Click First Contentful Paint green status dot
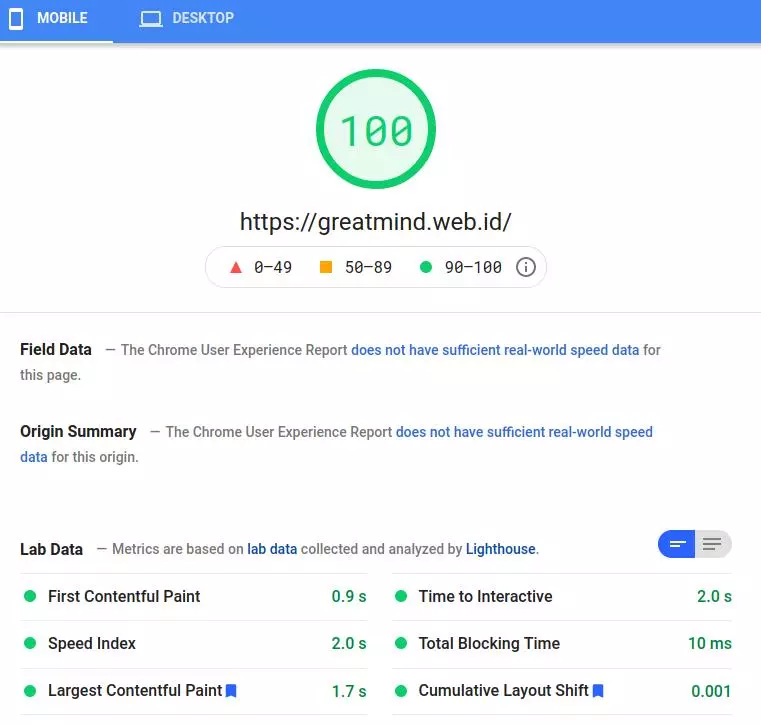The height and width of the screenshot is (725, 761). tap(30, 596)
